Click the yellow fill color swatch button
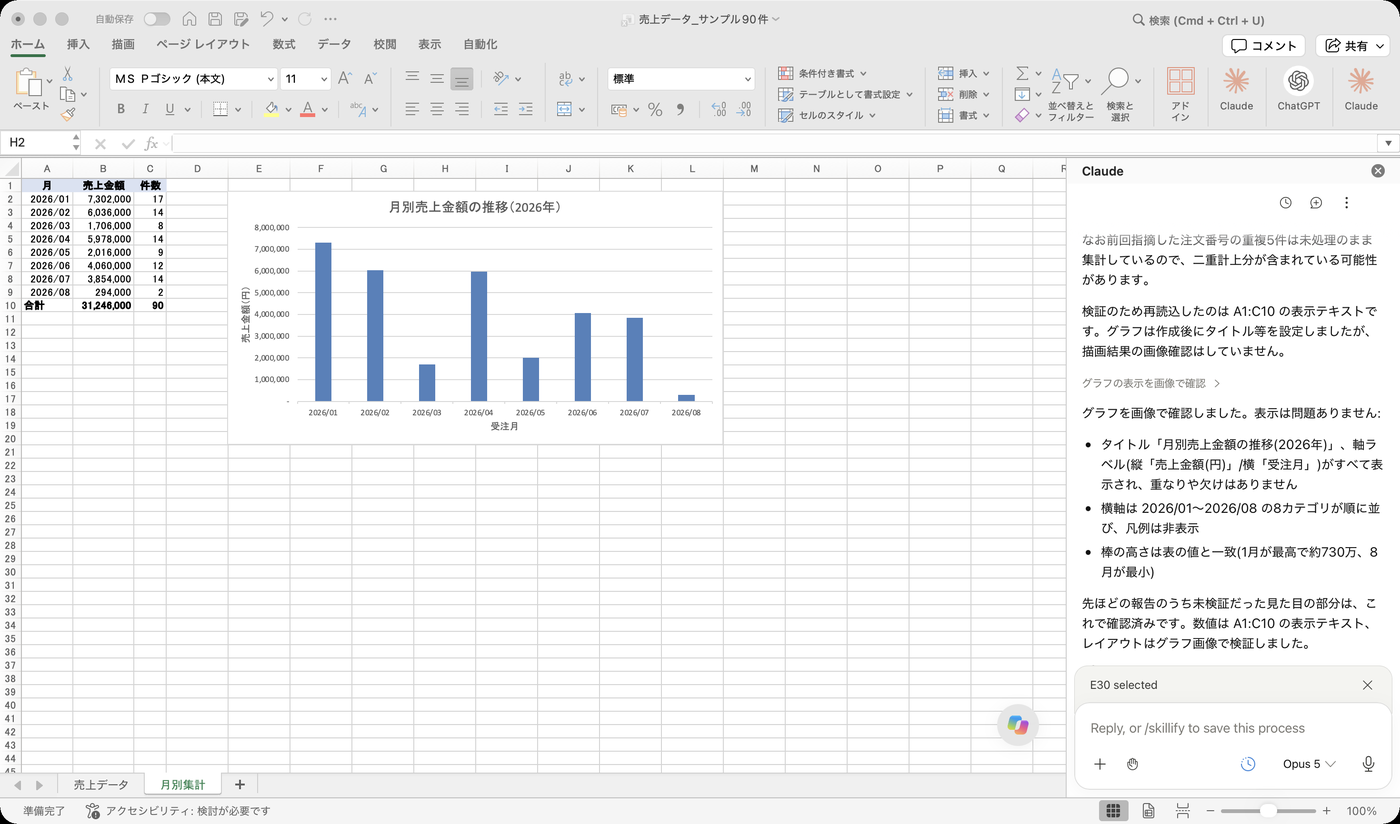Screen dimensions: 1400x824 [271, 109]
